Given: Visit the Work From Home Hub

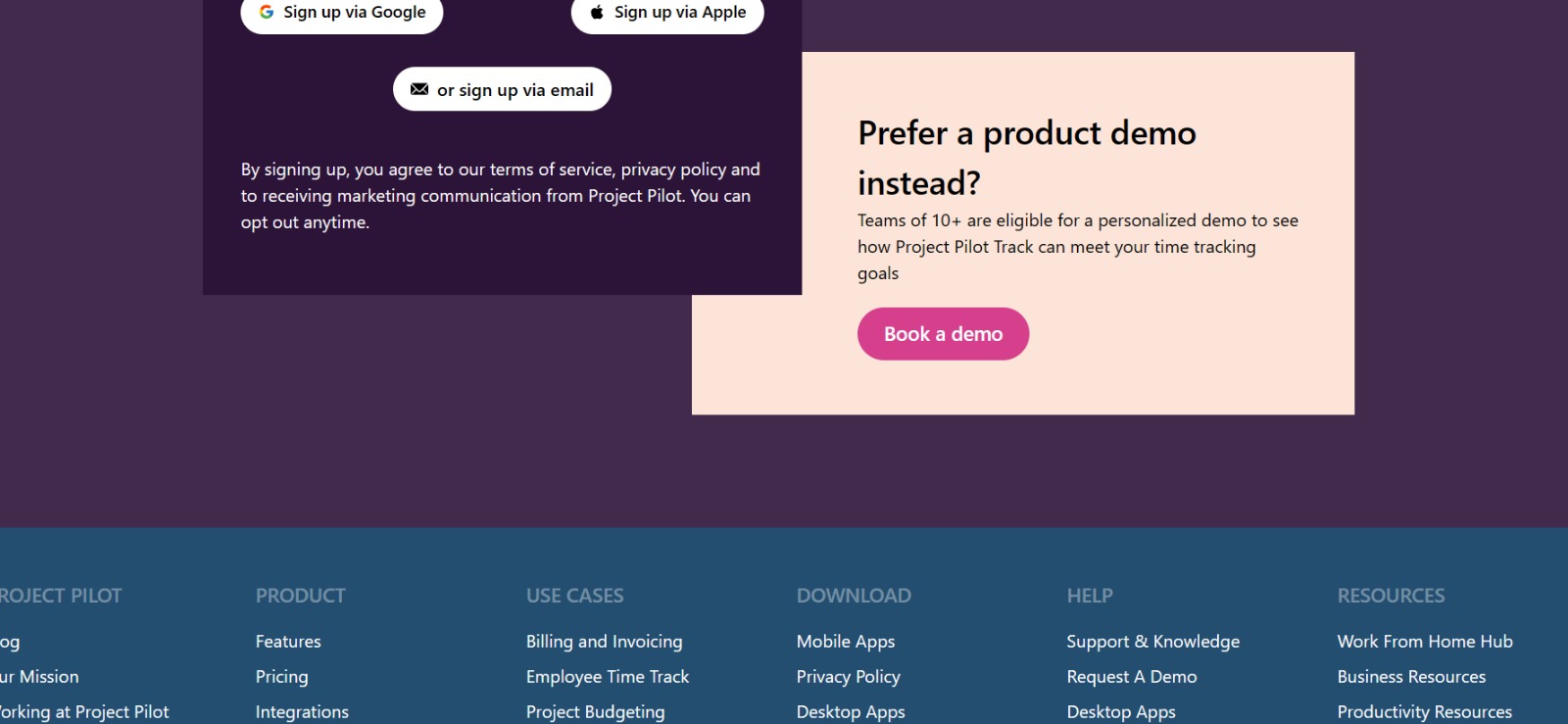Looking at the screenshot, I should 1424,642.
